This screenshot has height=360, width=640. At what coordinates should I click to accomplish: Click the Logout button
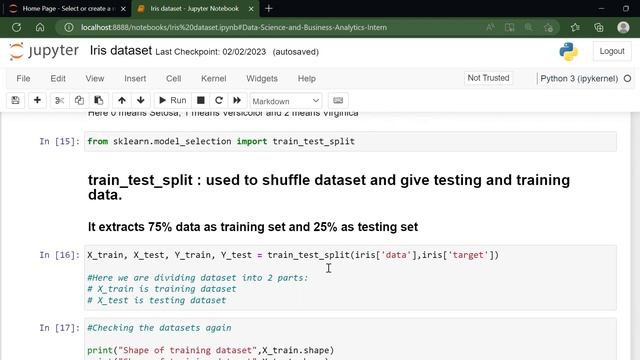612,51
